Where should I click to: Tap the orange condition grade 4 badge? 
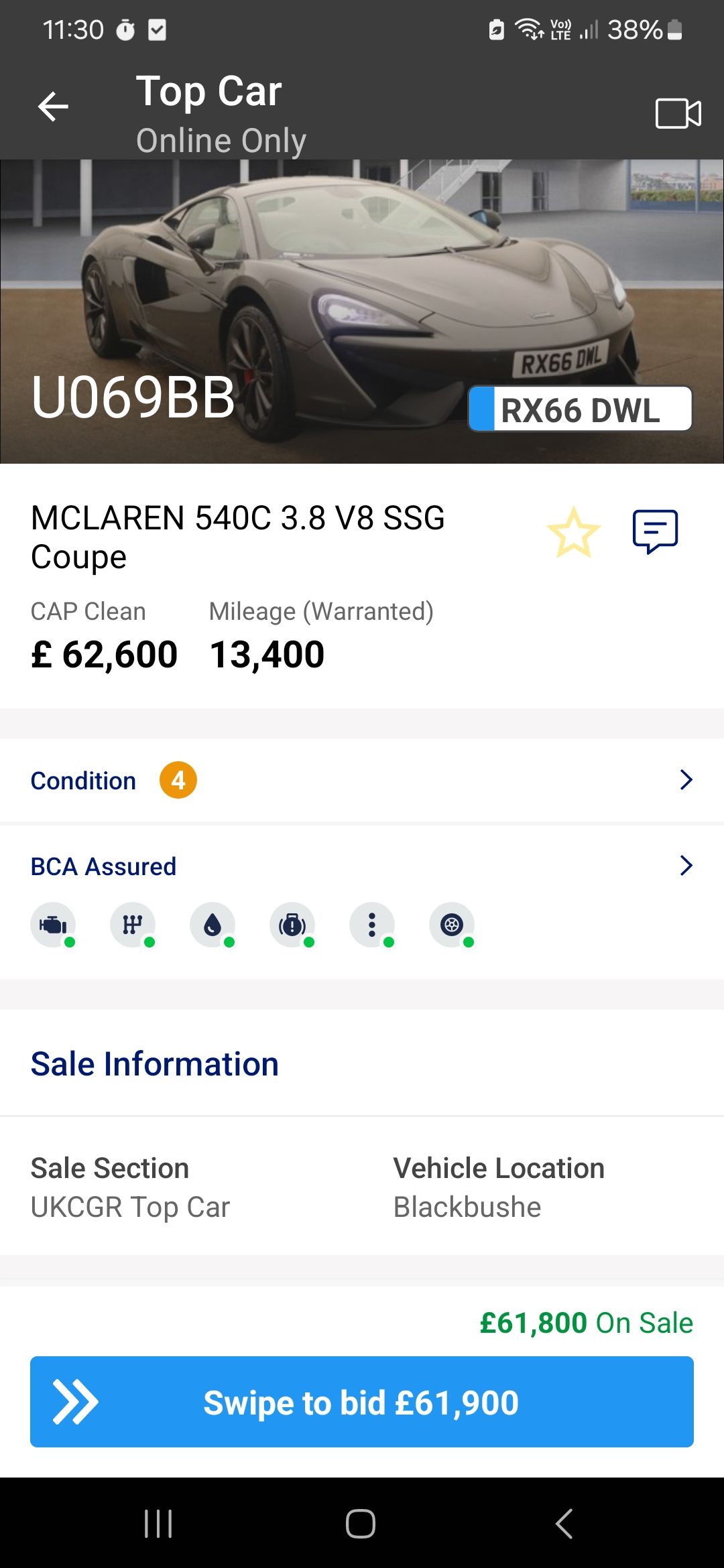click(x=178, y=781)
